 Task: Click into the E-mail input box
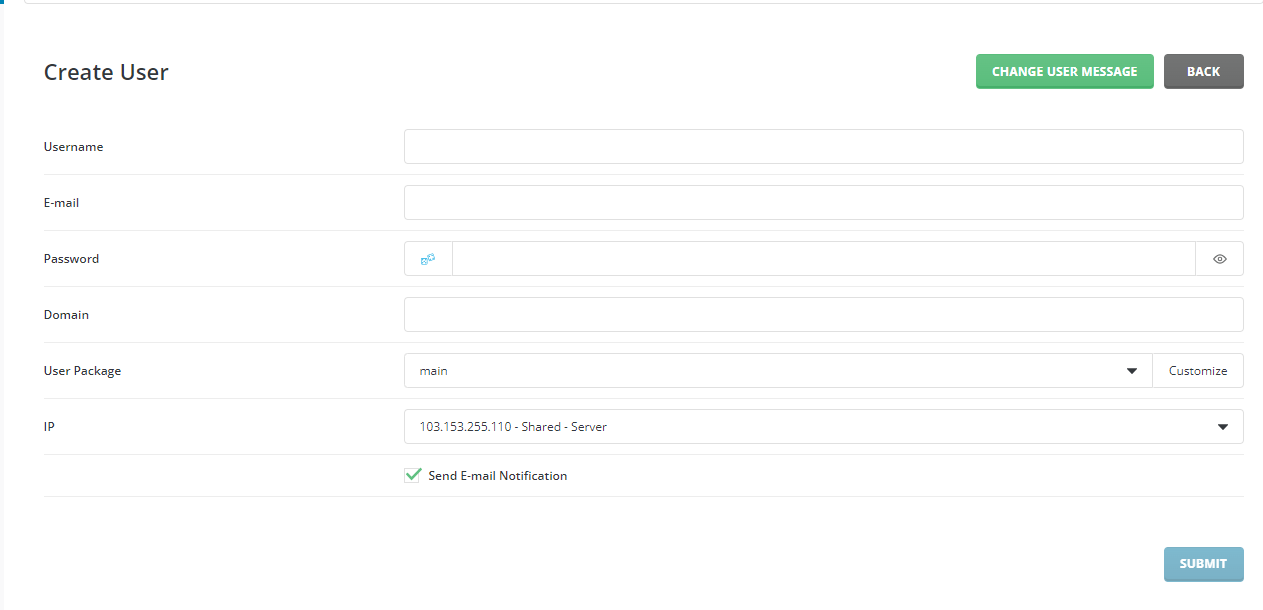tap(823, 203)
